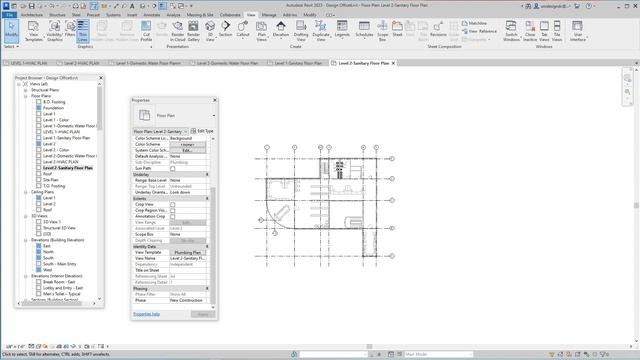Click the 3D View tool
Image resolution: width=640 pixels, height=360 pixels.
point(210,31)
